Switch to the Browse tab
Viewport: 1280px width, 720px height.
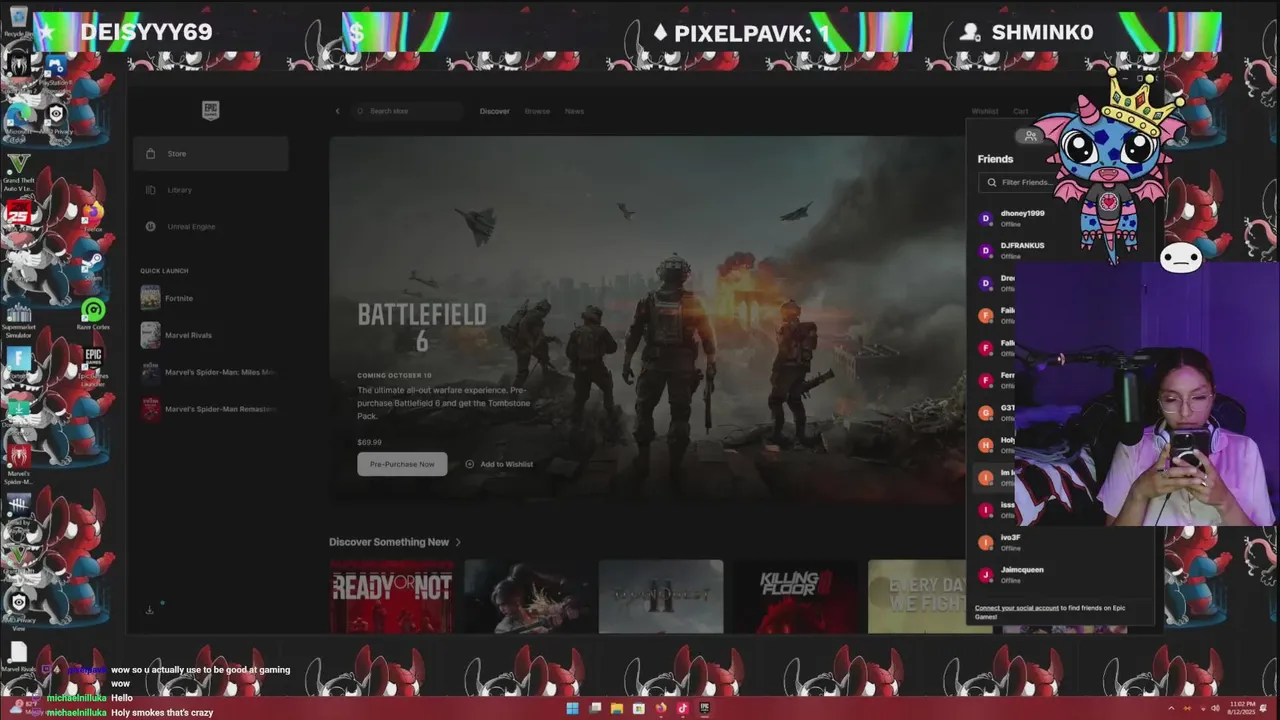point(537,111)
